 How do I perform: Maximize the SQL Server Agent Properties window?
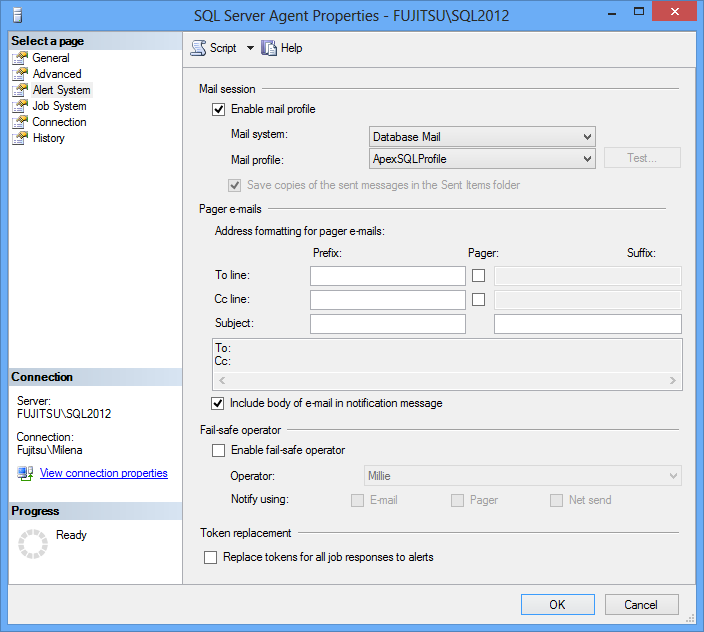638,12
